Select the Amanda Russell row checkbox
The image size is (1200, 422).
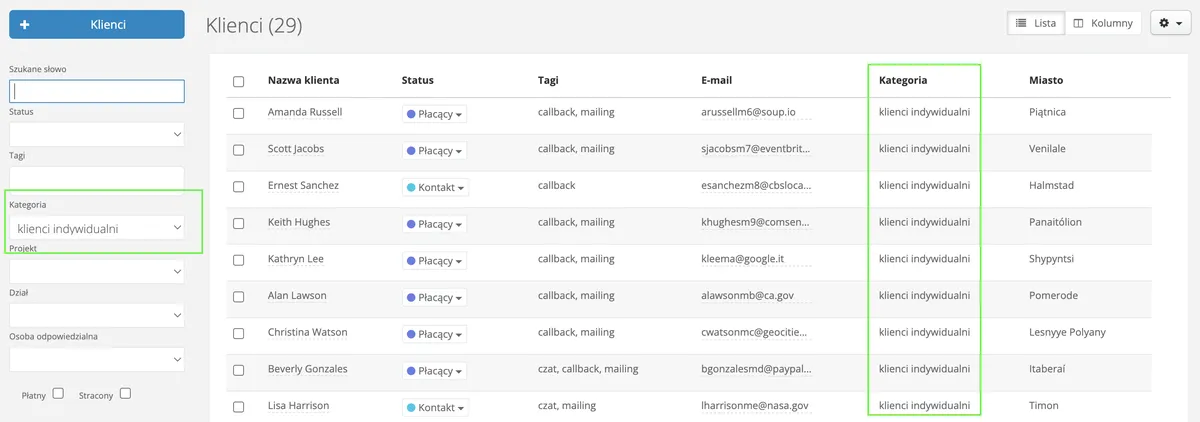tap(238, 113)
